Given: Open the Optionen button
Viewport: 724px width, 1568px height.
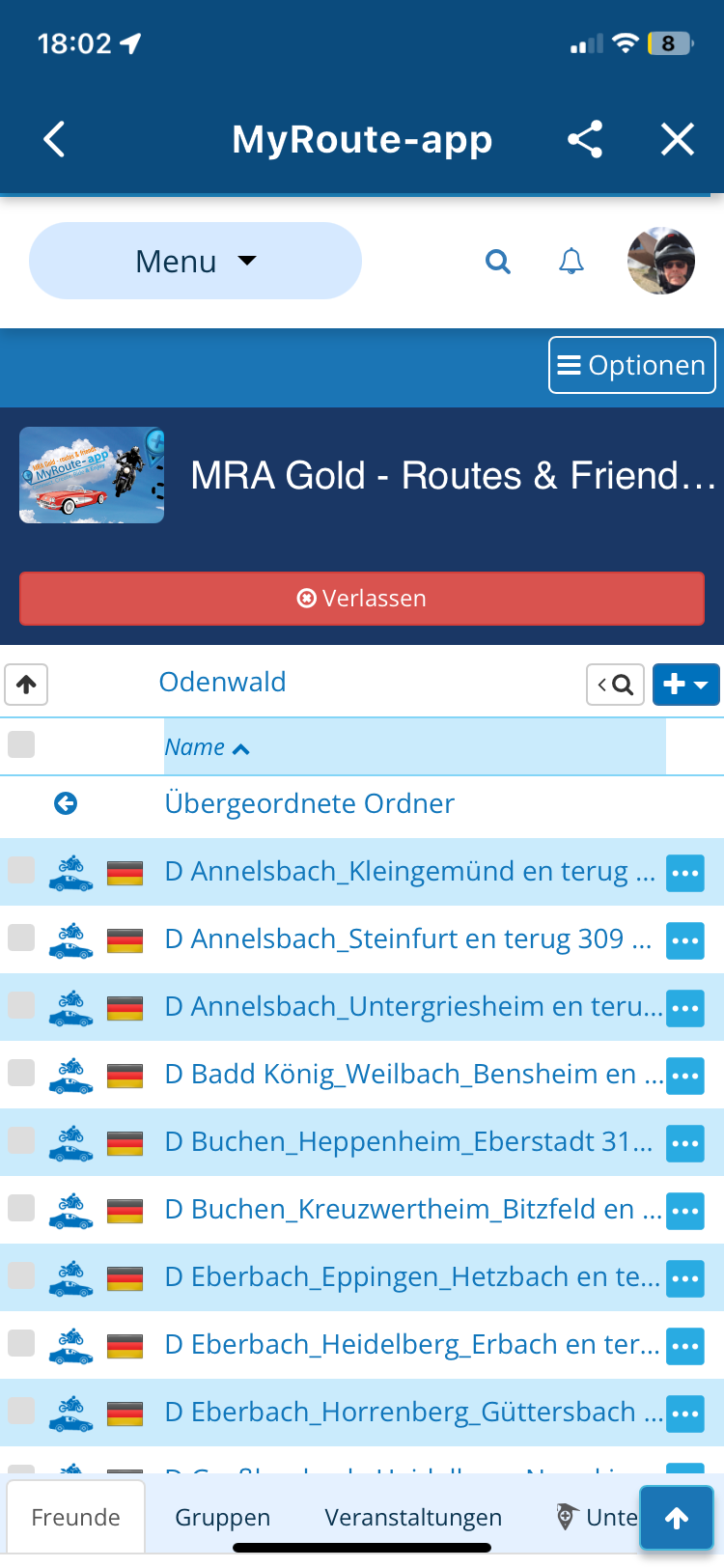Looking at the screenshot, I should (632, 365).
